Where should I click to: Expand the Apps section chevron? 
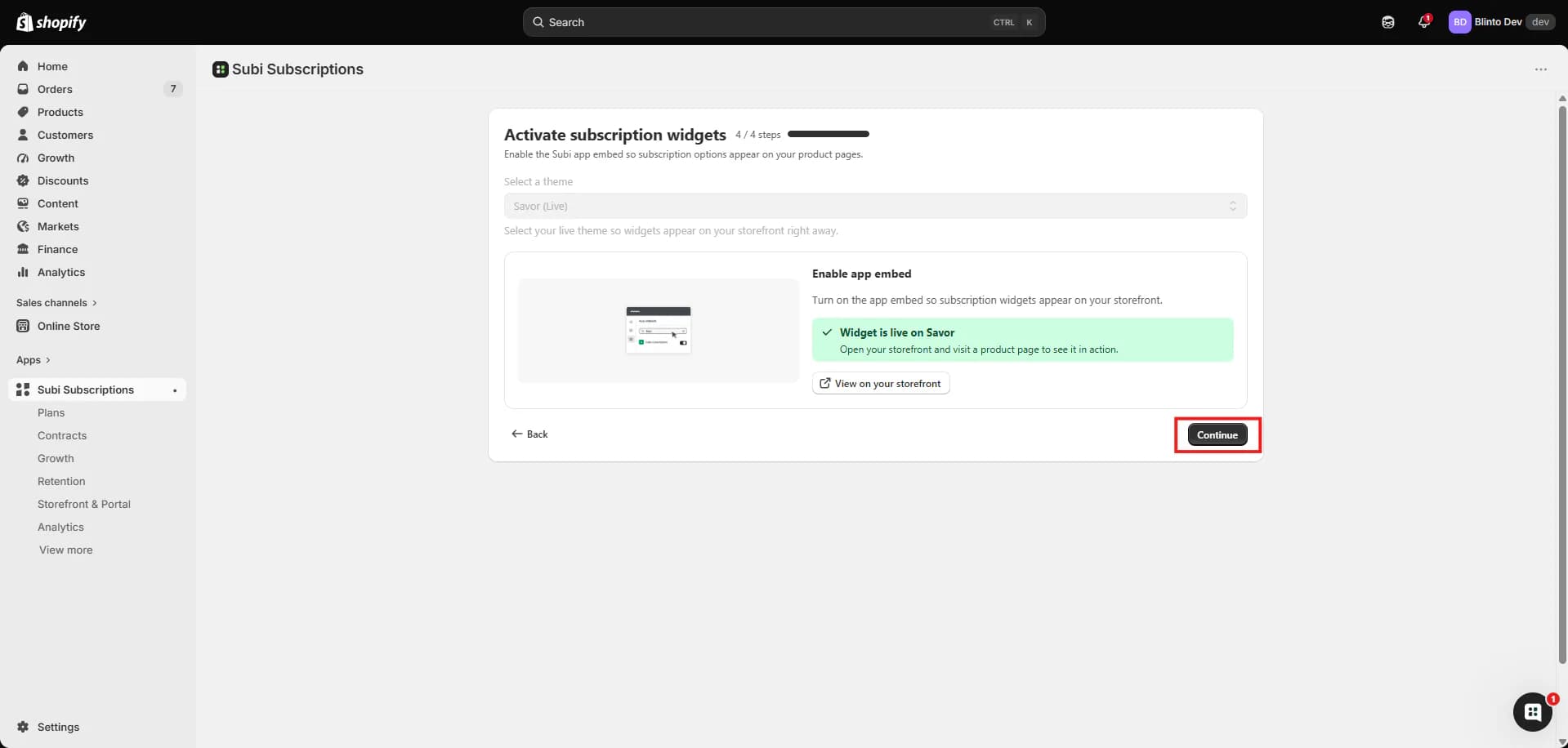(48, 360)
